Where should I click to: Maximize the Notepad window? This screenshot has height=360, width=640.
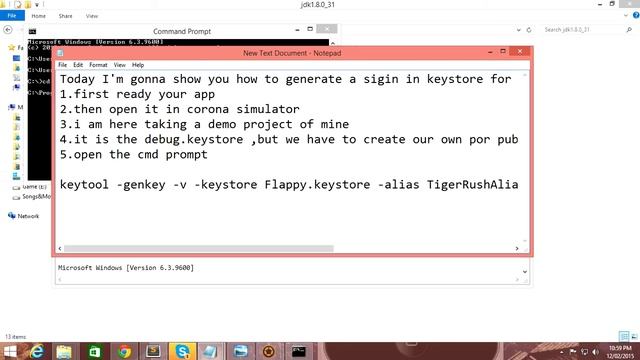(503, 51)
